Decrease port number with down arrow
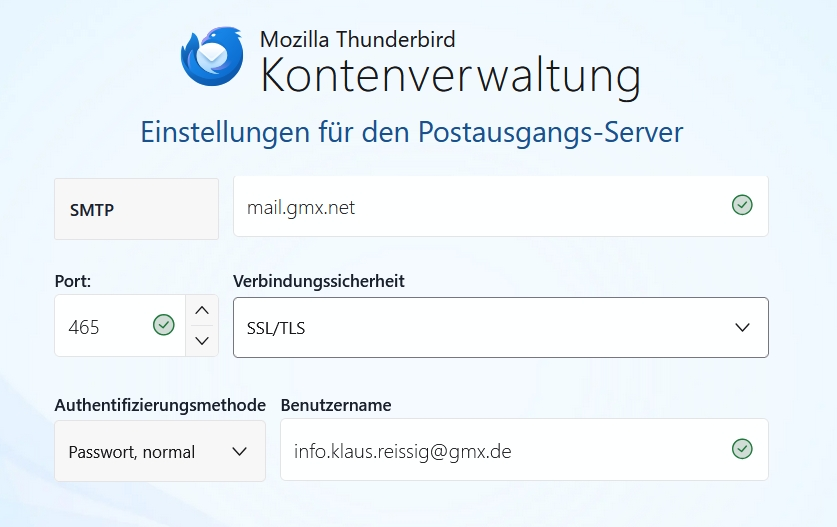 202,341
